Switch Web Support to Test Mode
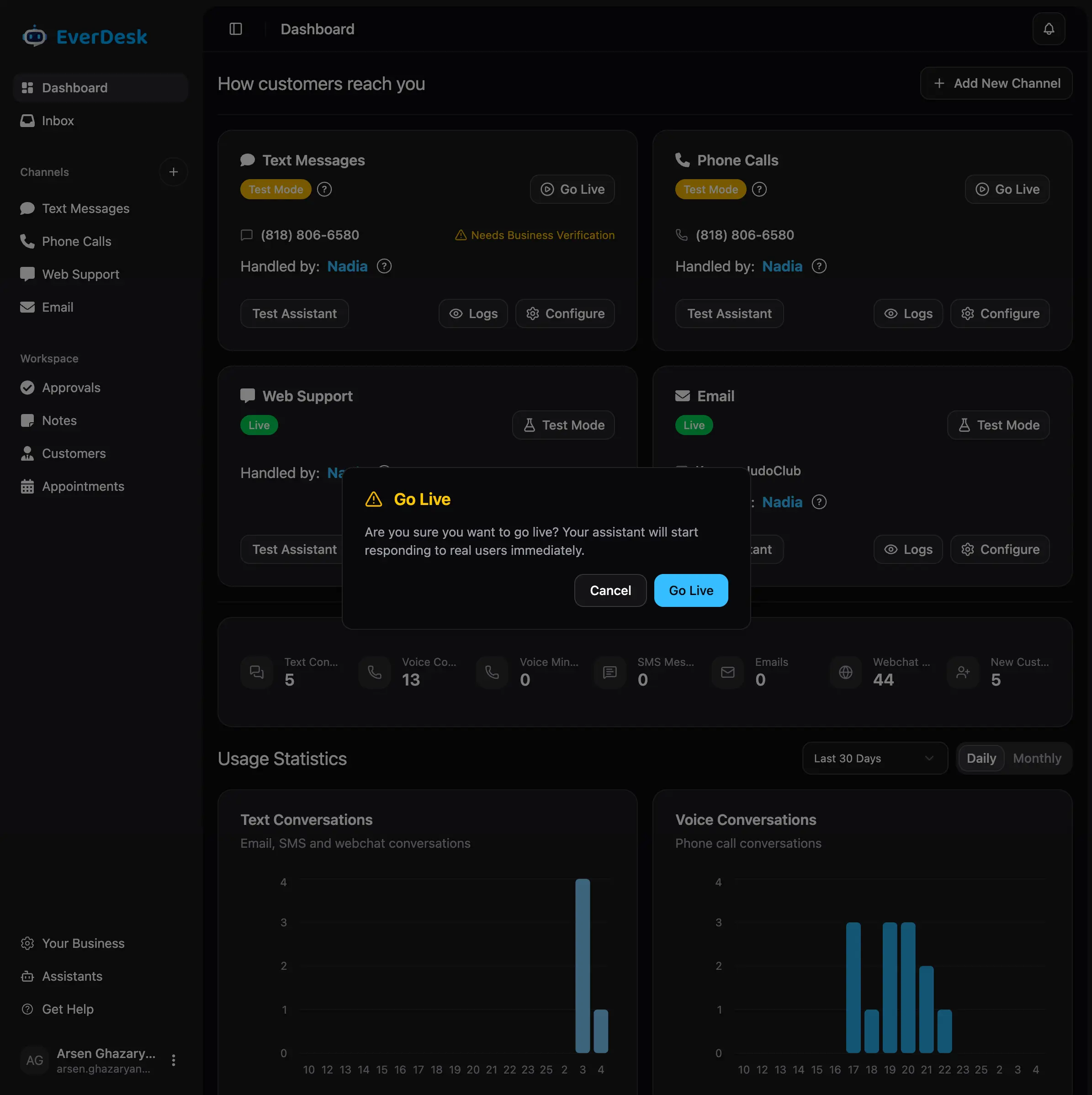This screenshot has width=1092, height=1095. (563, 425)
